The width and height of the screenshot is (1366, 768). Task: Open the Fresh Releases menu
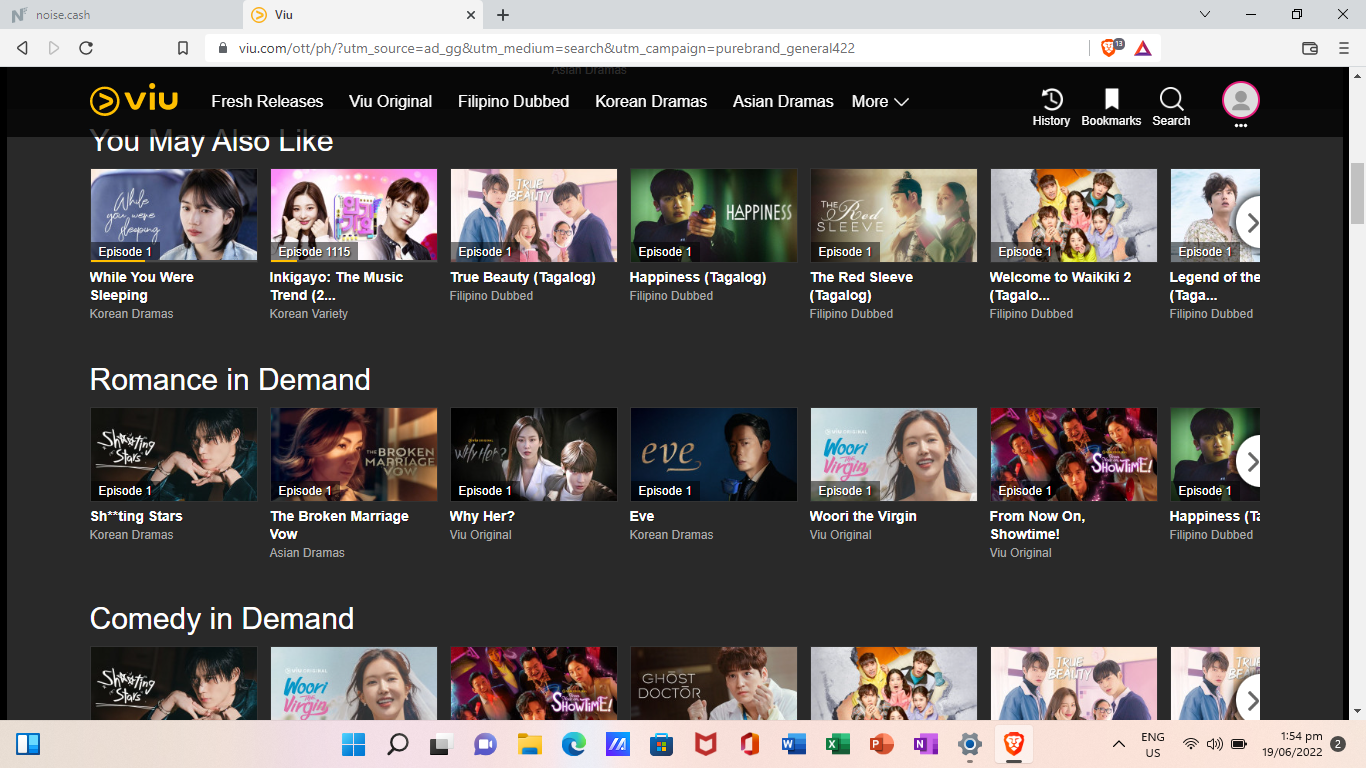[x=267, y=101]
